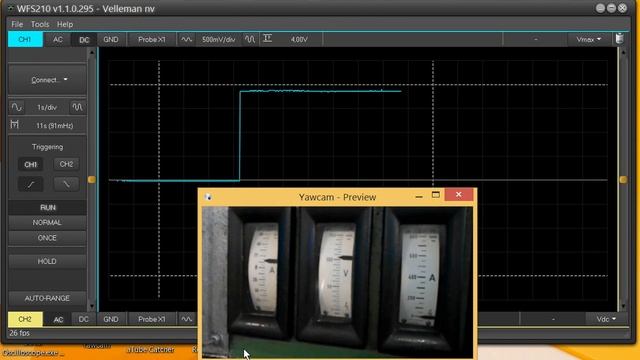The width and height of the screenshot is (640, 360).
Task: Open the Connect dropdown
Action: click(x=47, y=80)
